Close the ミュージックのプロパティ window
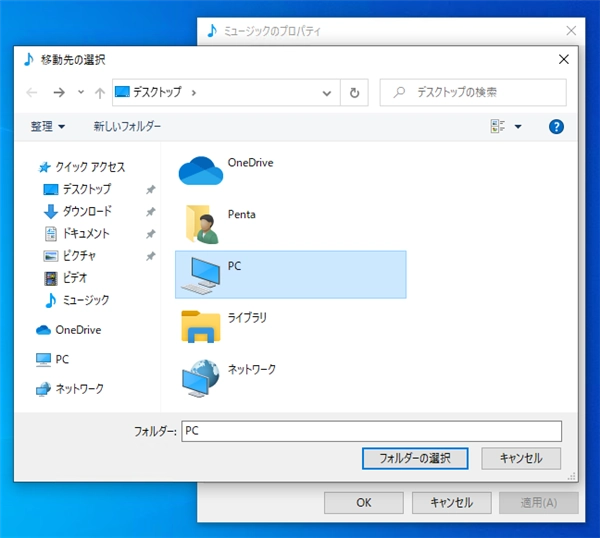This screenshot has width=600, height=538. (x=571, y=31)
